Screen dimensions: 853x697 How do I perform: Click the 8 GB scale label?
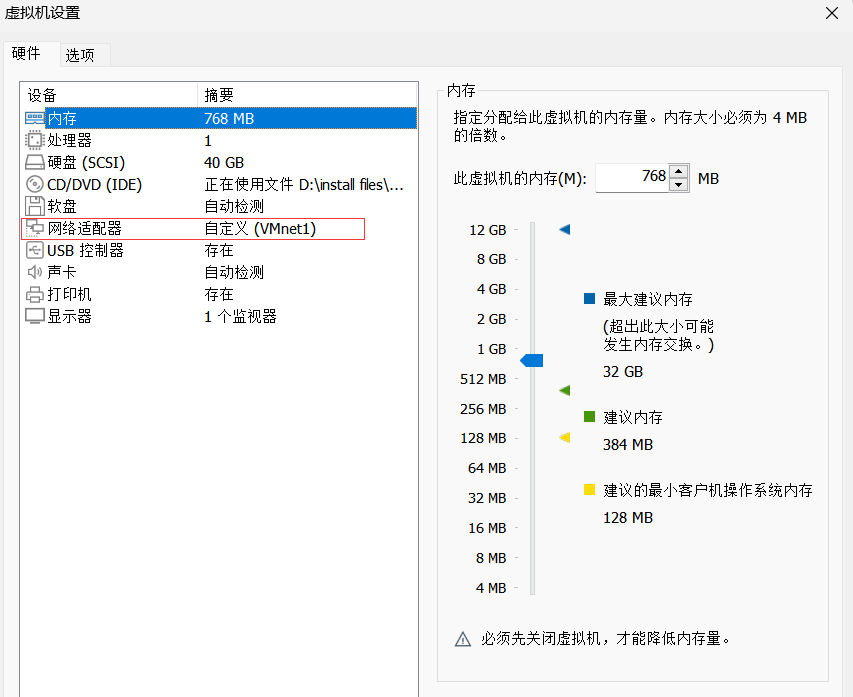pos(491,259)
